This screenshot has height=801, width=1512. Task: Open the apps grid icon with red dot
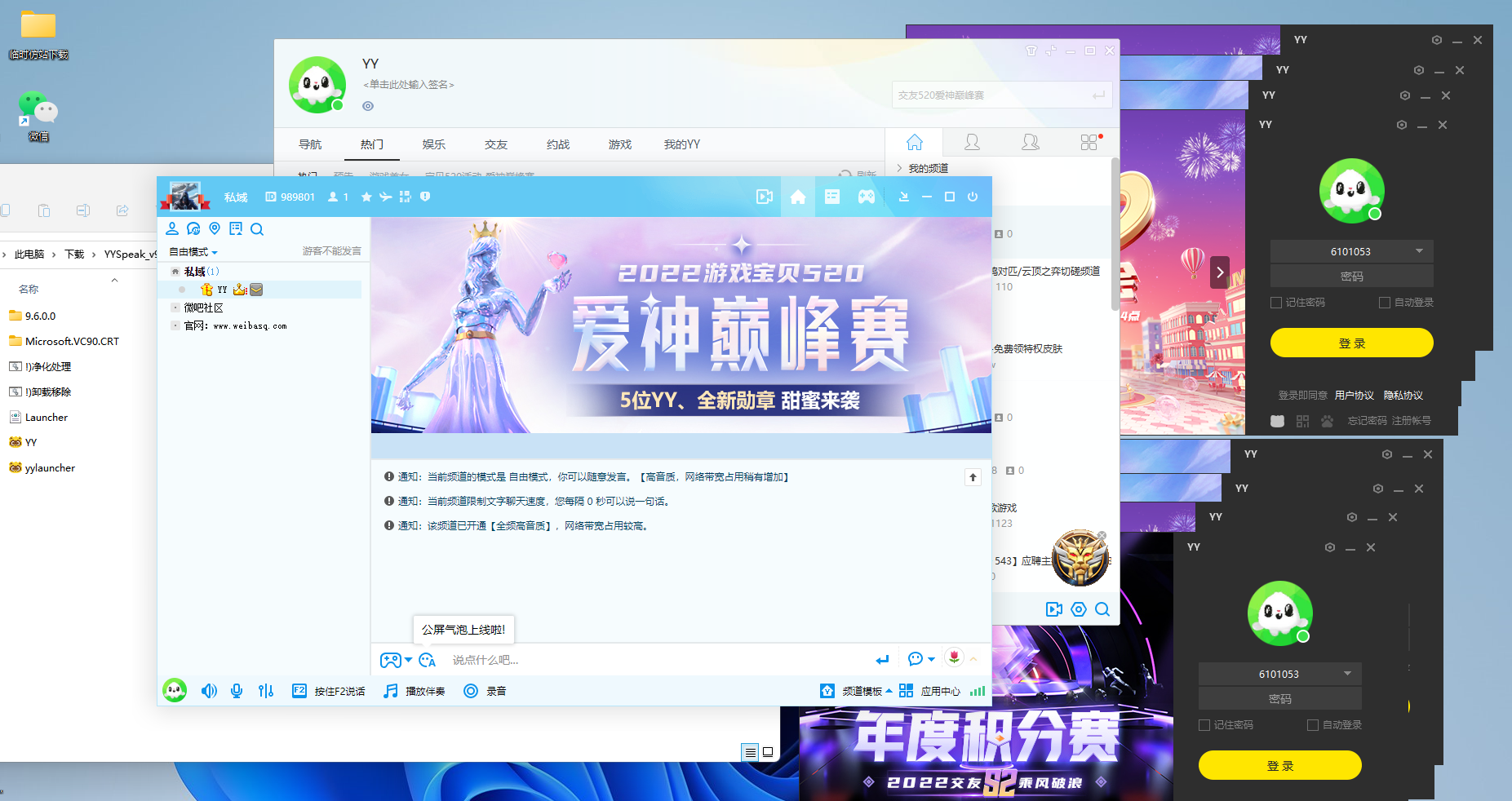pos(1090,142)
